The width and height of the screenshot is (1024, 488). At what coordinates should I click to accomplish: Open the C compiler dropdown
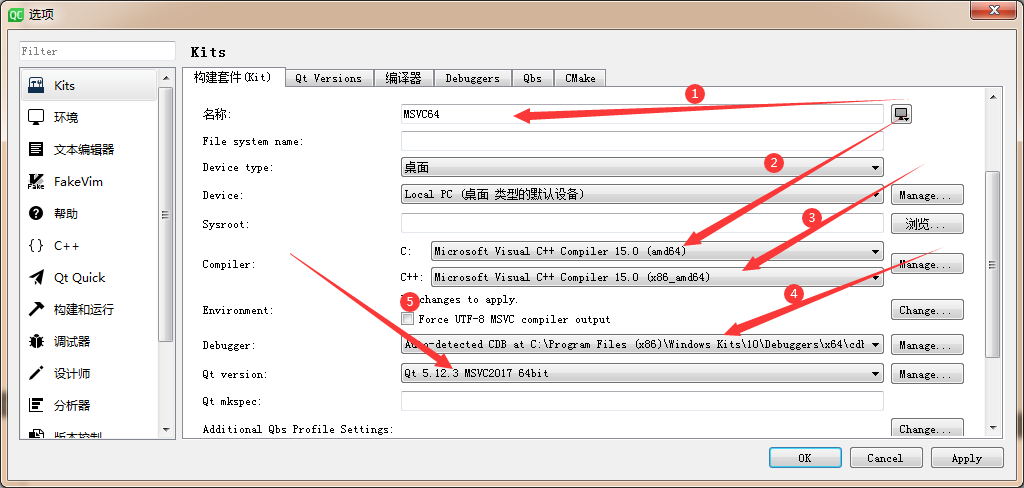pos(657,251)
